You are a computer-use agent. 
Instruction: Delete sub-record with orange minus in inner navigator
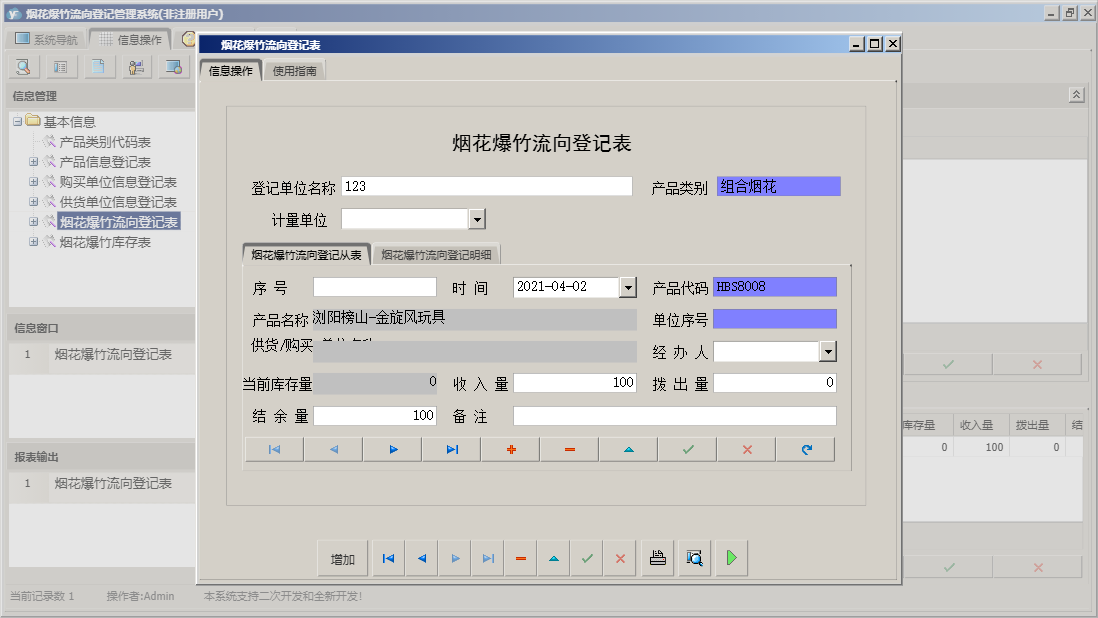[x=570, y=449]
